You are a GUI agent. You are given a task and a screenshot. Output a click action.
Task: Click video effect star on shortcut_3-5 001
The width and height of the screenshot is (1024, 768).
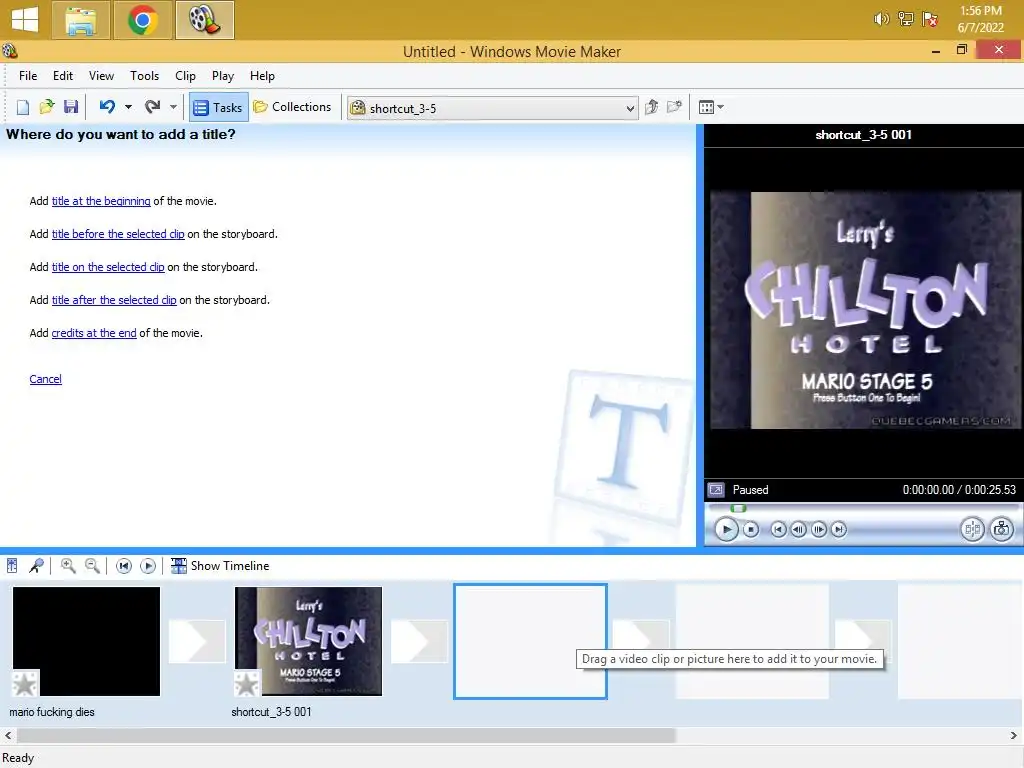click(248, 684)
